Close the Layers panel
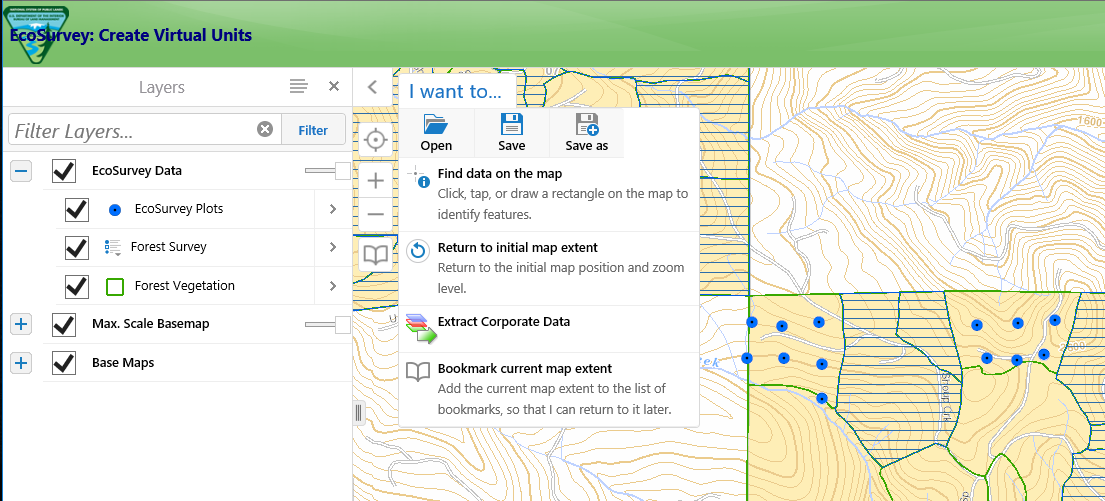The height and width of the screenshot is (501, 1105). (x=334, y=87)
